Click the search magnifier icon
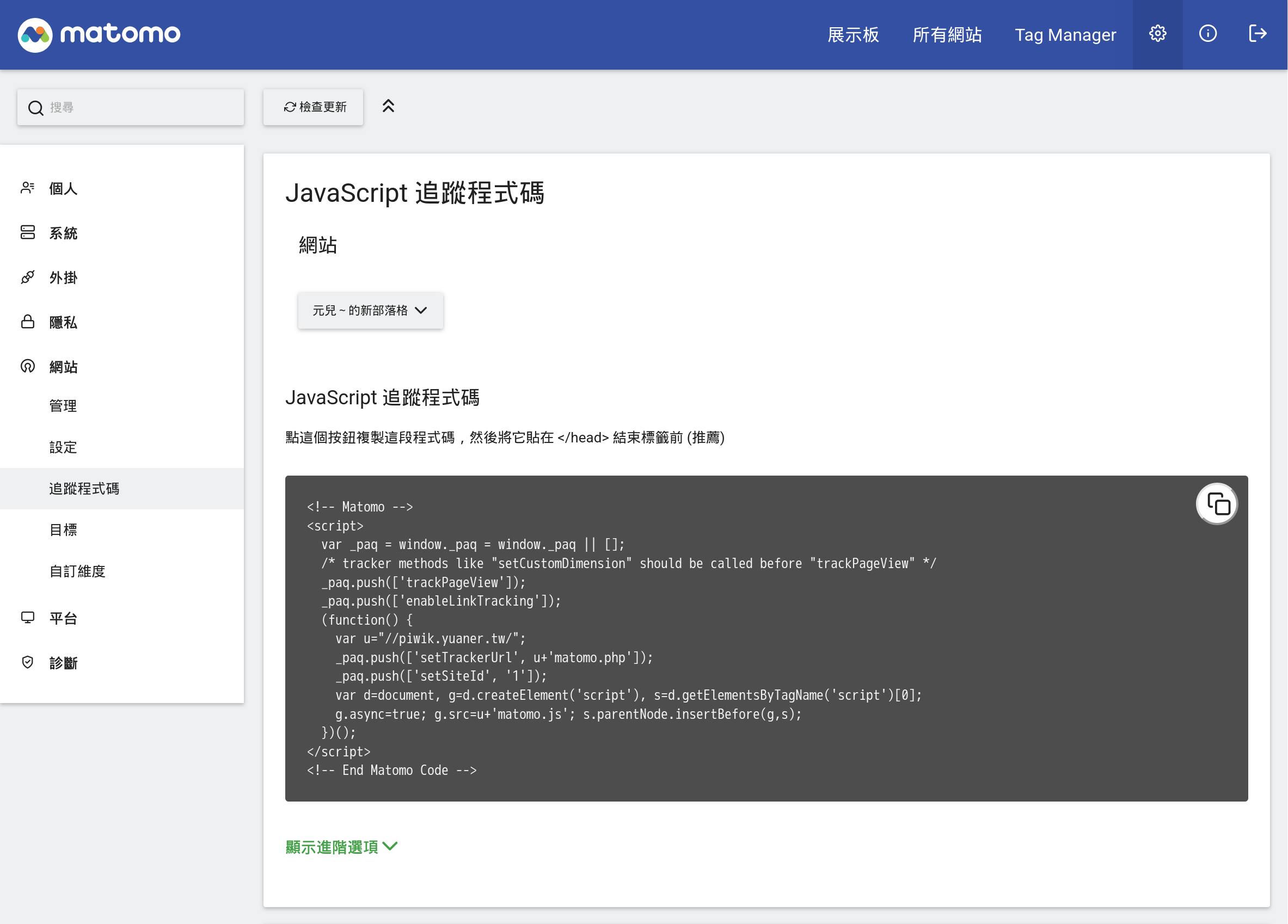This screenshot has width=1288, height=924. pyautogui.click(x=35, y=108)
